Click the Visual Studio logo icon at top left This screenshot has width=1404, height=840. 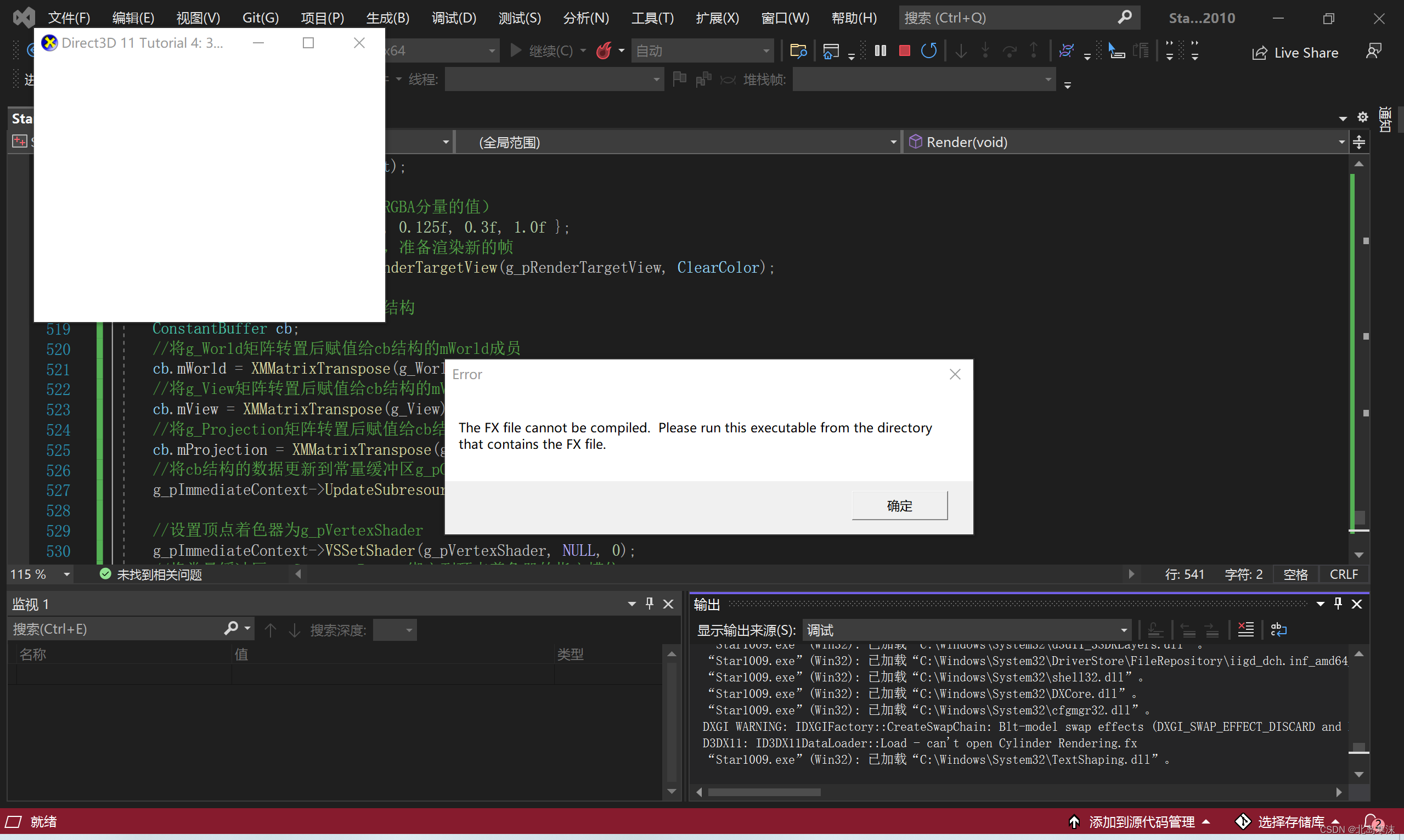click(24, 18)
